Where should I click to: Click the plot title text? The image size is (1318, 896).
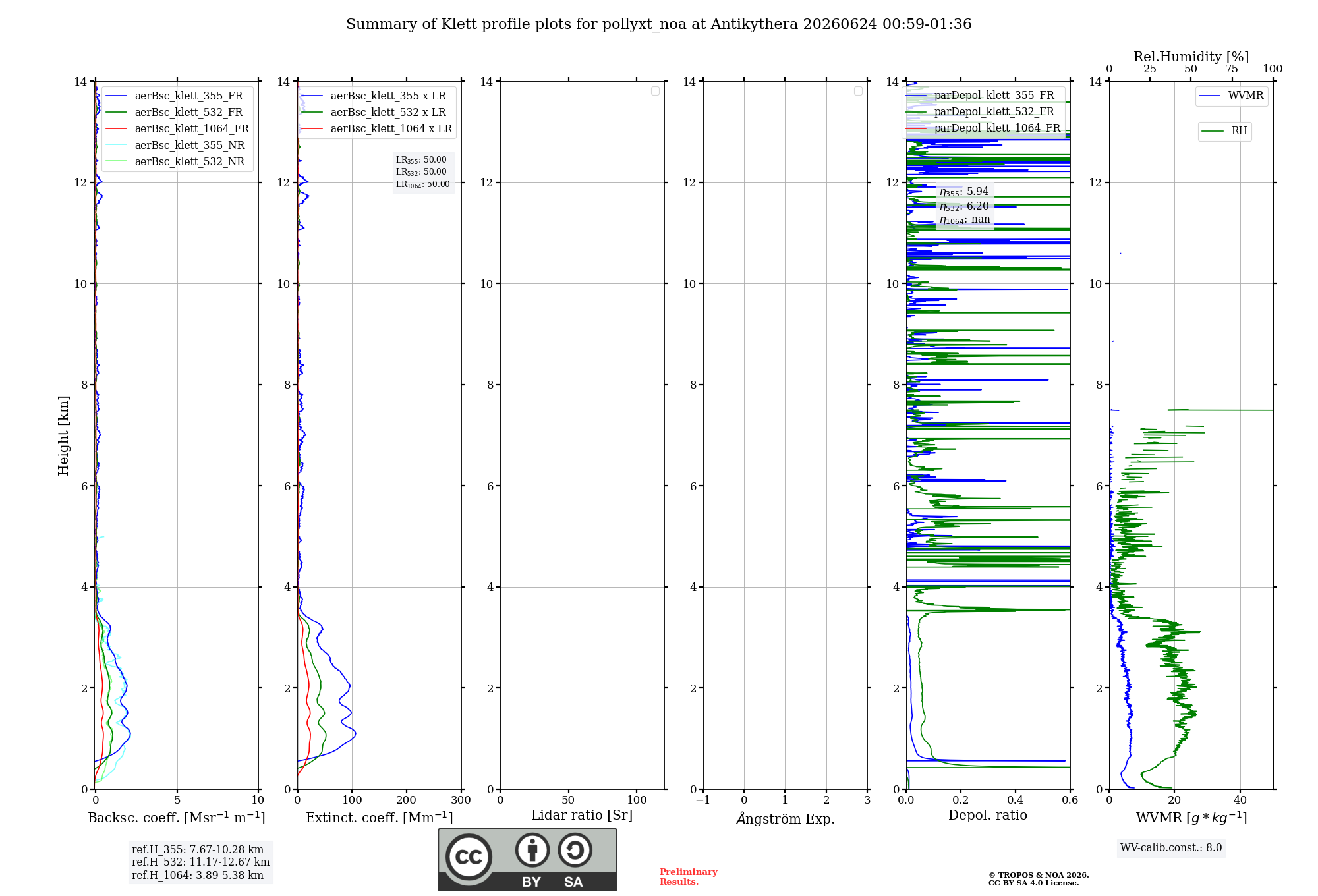[x=659, y=24]
